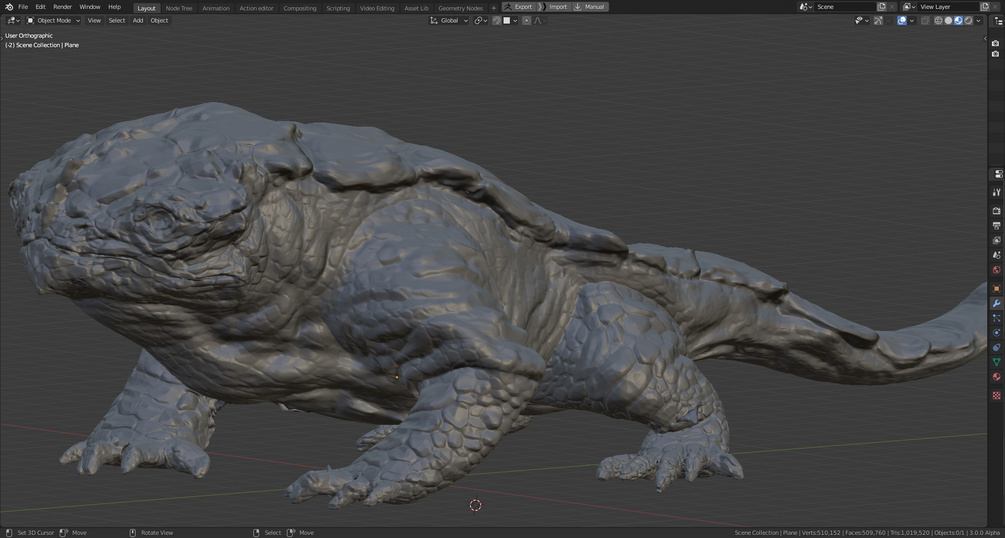
Task: Enable proportional editing toggle
Action: click(x=527, y=20)
